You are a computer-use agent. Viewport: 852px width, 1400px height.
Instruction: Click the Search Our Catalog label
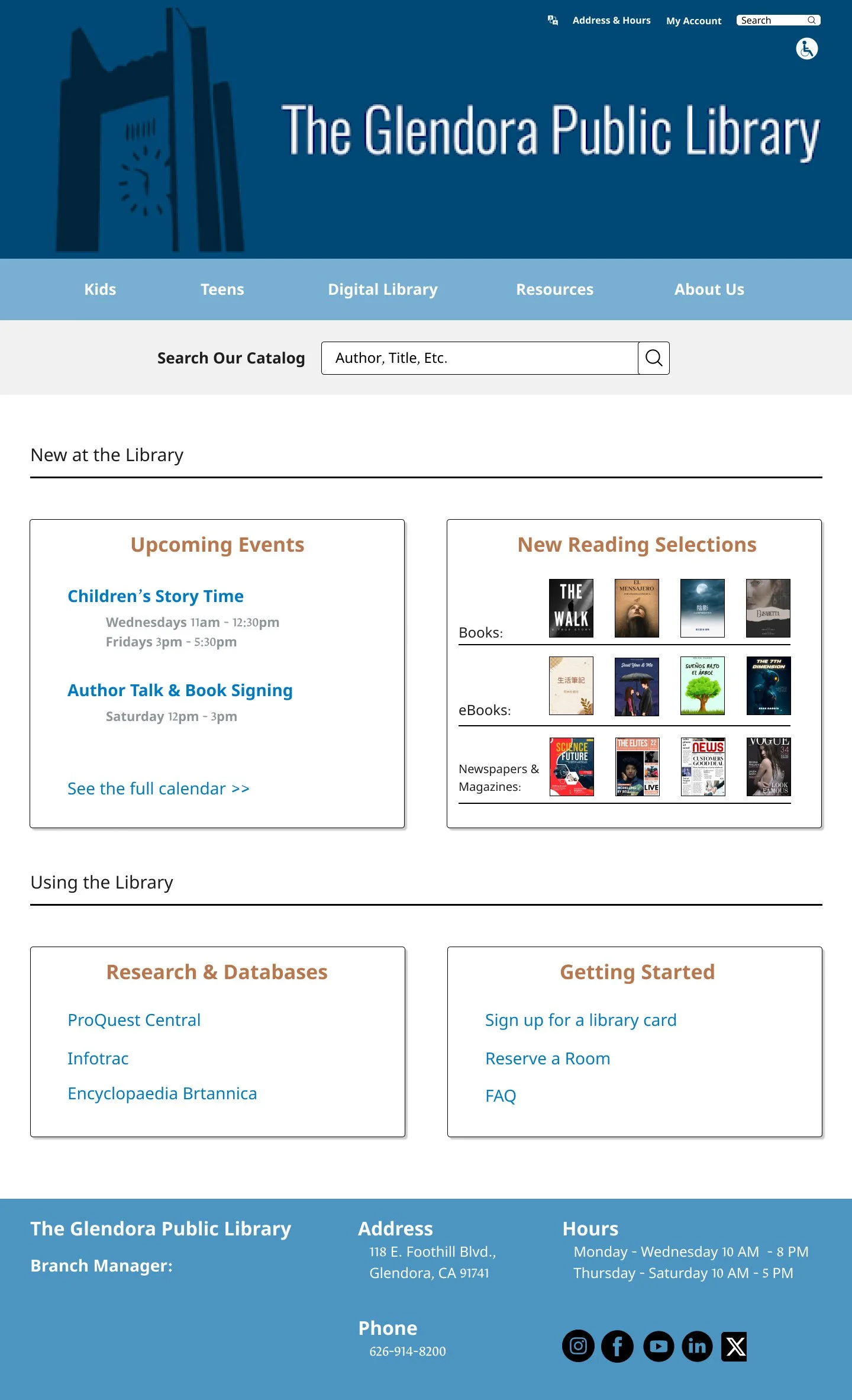pos(231,358)
